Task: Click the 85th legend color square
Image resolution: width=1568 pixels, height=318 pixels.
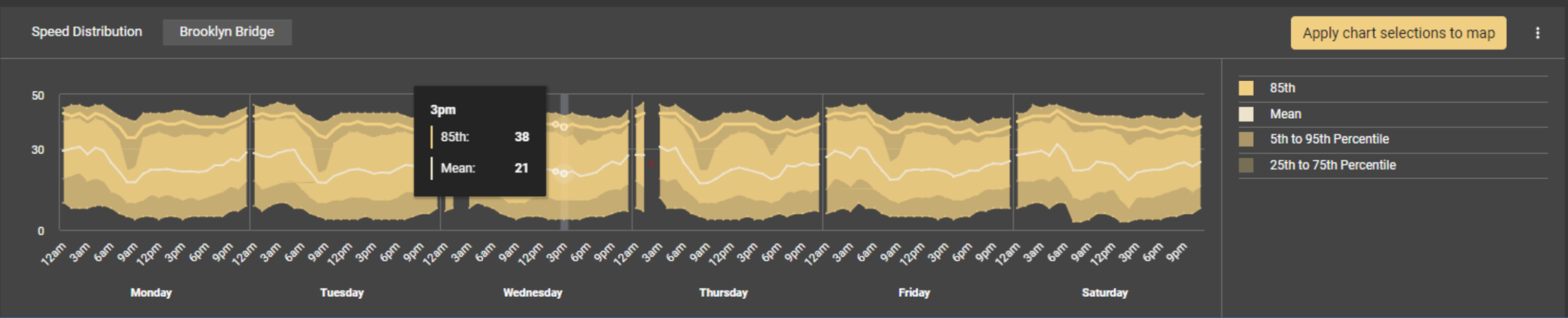Action: tap(1246, 88)
